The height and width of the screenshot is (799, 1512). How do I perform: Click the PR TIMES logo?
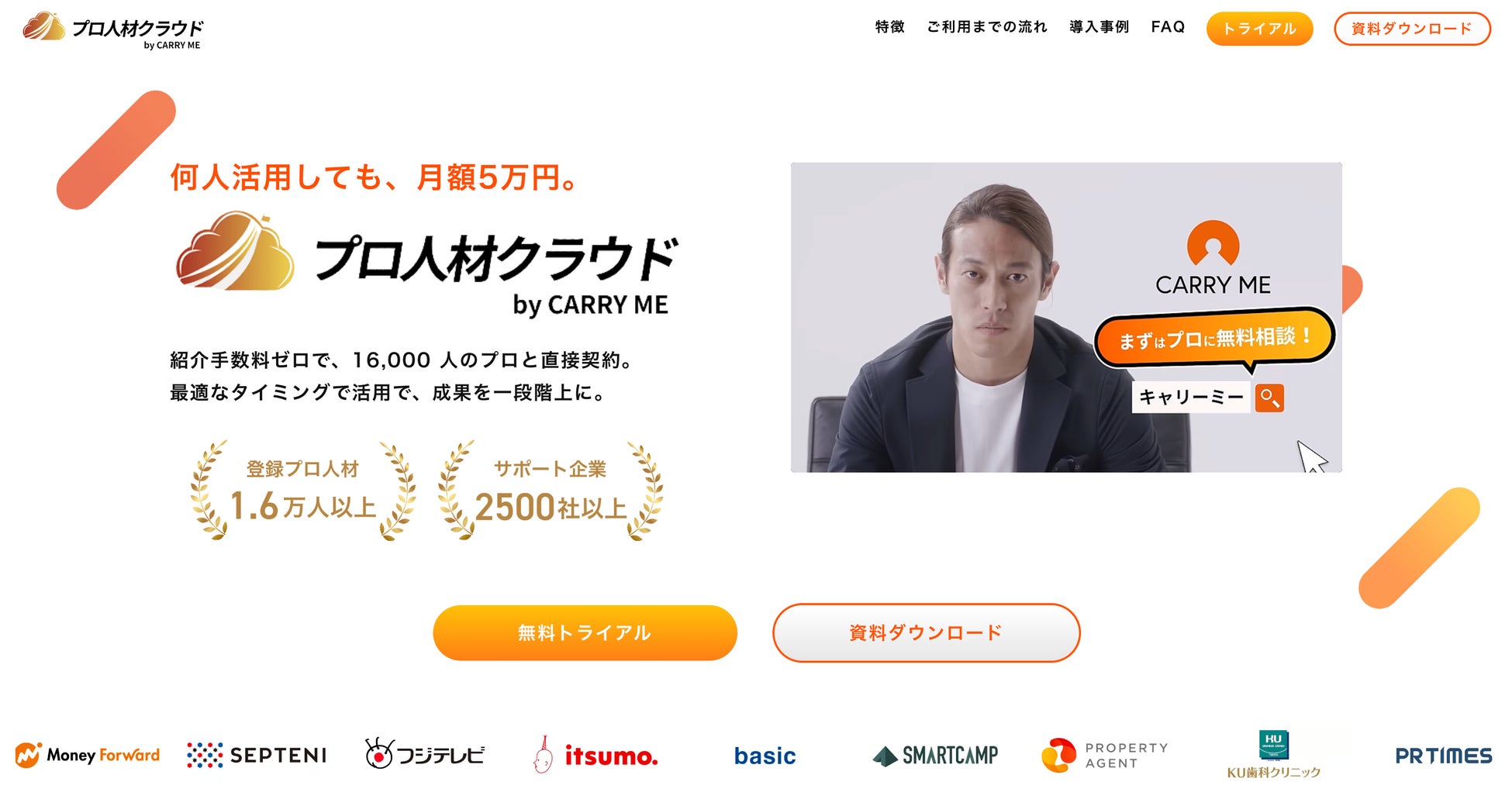(1444, 756)
